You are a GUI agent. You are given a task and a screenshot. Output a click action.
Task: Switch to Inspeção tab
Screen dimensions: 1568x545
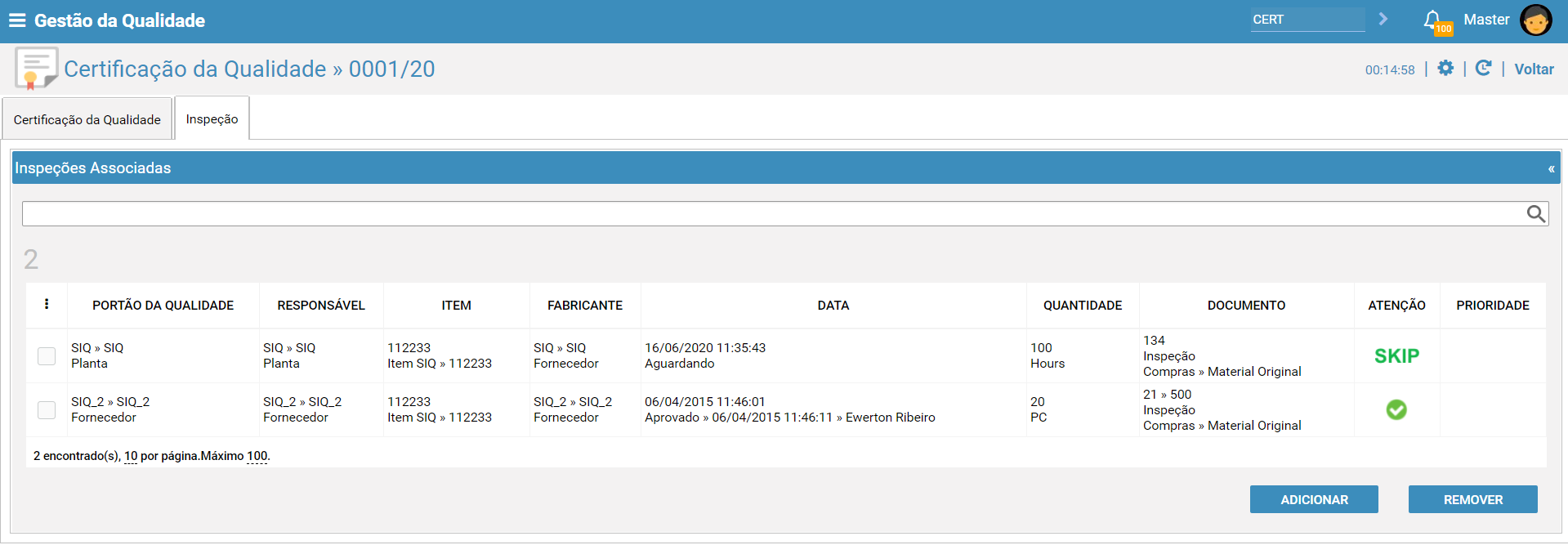click(212, 118)
